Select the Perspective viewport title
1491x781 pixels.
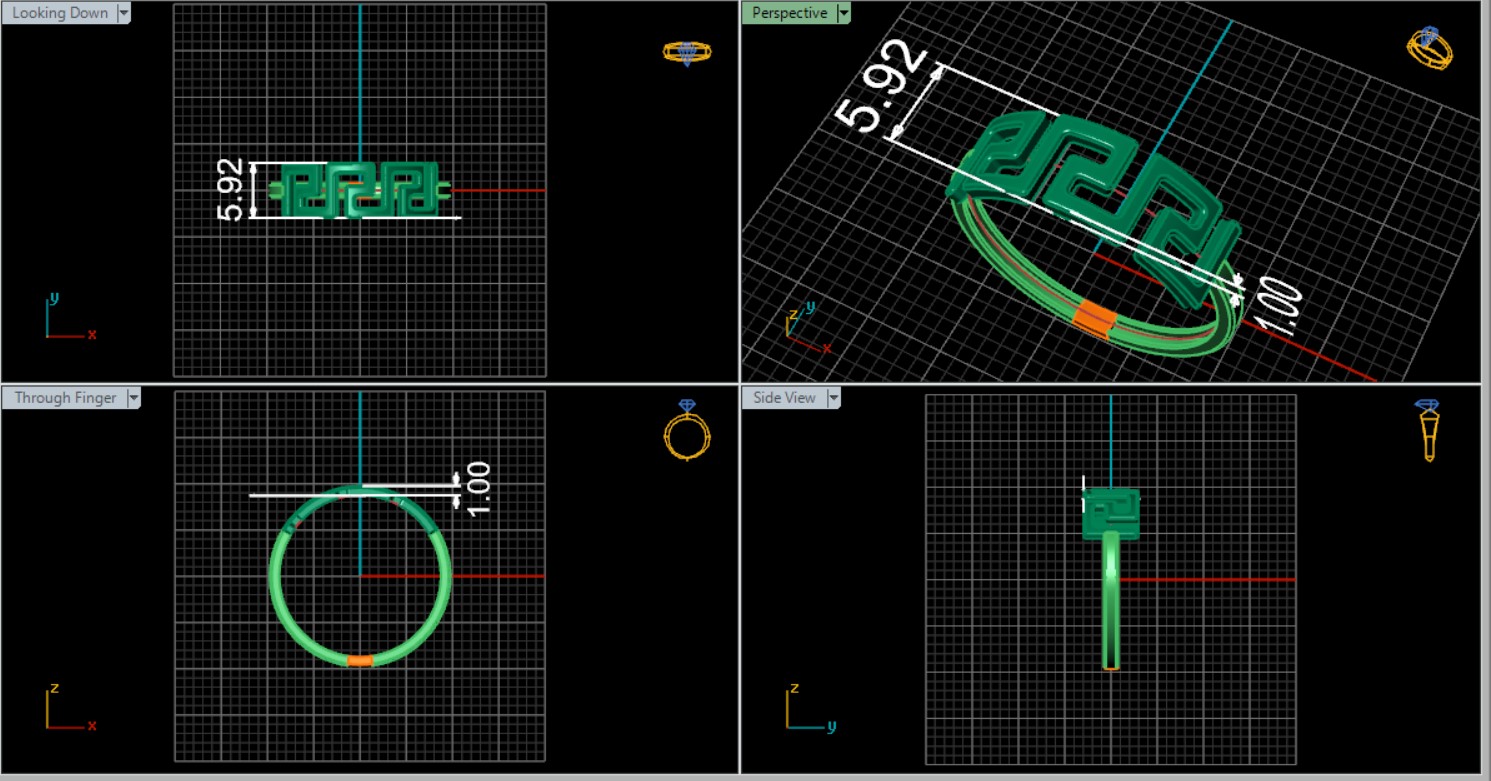[x=789, y=13]
